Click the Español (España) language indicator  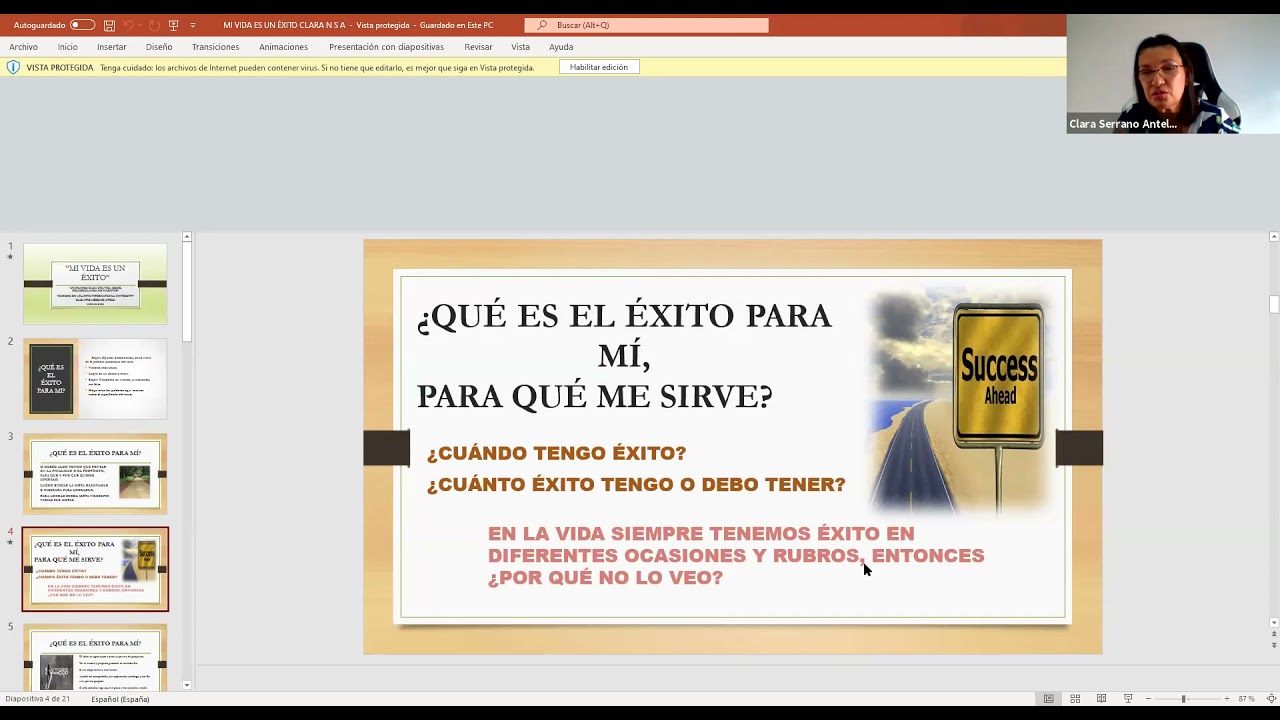(120, 699)
